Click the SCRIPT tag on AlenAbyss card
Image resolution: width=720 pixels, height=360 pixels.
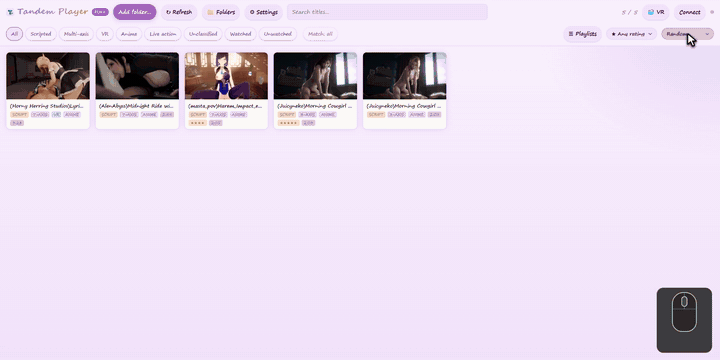(108, 115)
